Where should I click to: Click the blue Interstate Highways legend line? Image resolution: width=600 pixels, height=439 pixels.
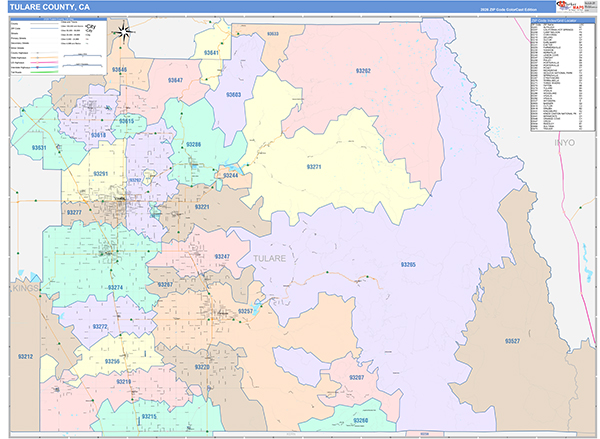point(45,67)
